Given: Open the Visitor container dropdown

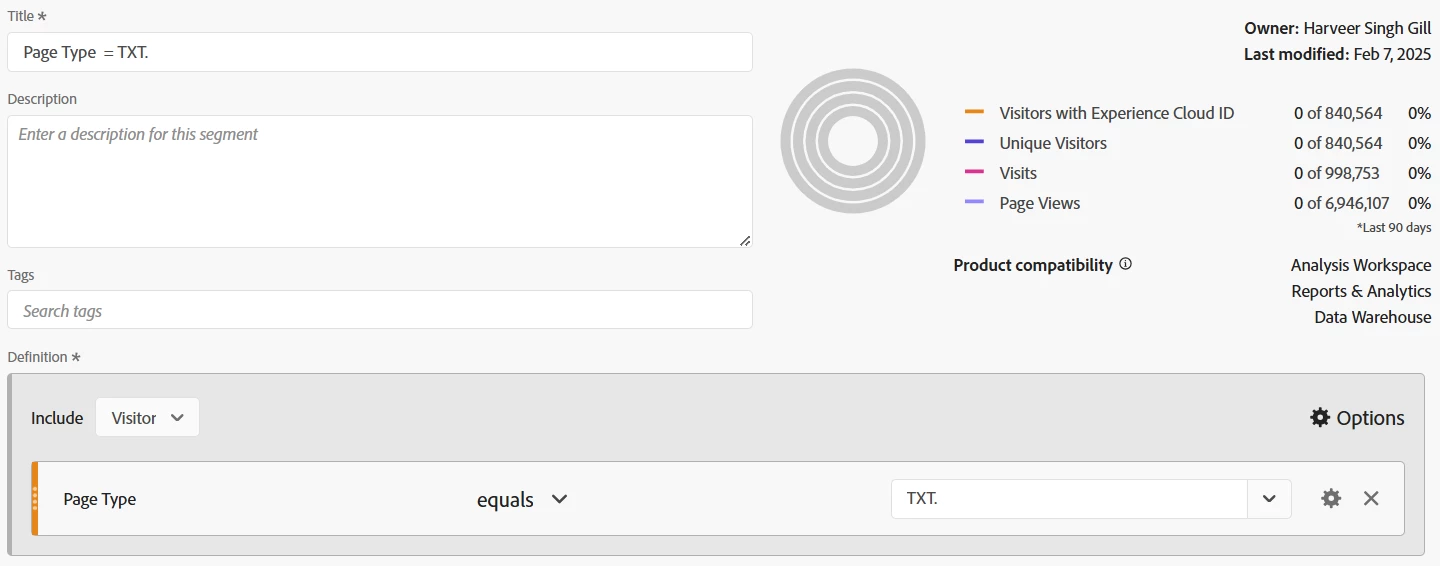Looking at the screenshot, I should coord(147,417).
